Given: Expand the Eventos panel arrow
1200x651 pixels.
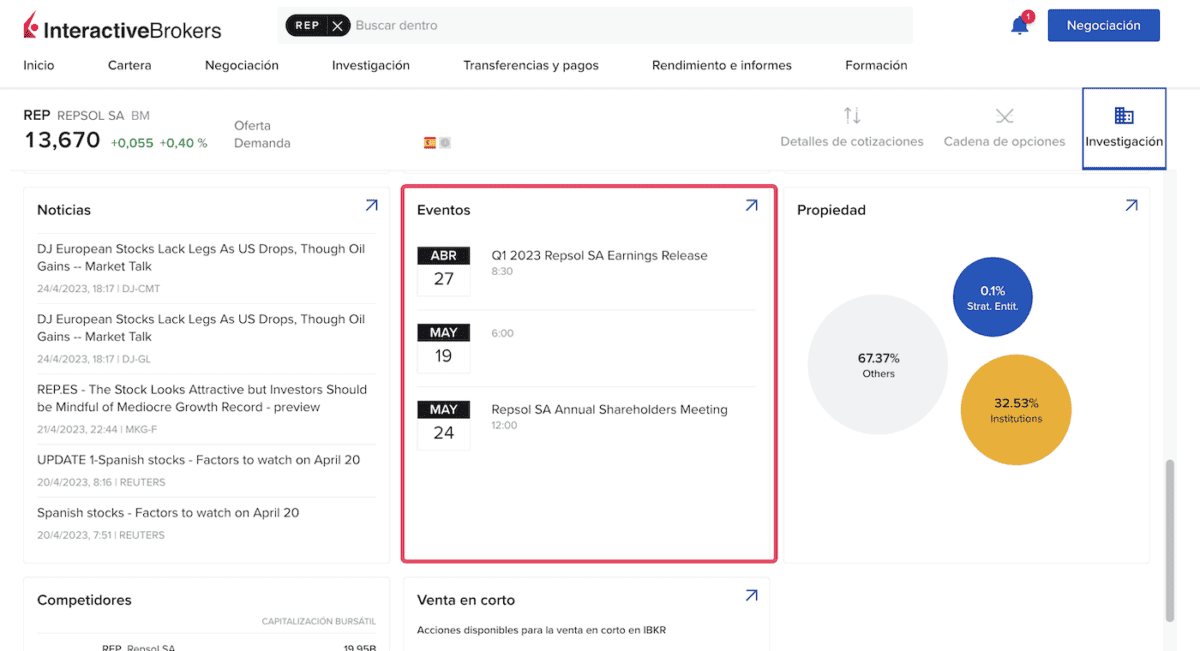Looking at the screenshot, I should tap(751, 205).
